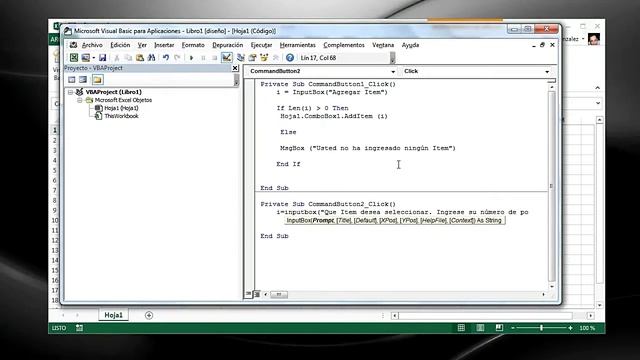Open the Ayuda menu
Screen dimensions: 640x360
click(410, 45)
